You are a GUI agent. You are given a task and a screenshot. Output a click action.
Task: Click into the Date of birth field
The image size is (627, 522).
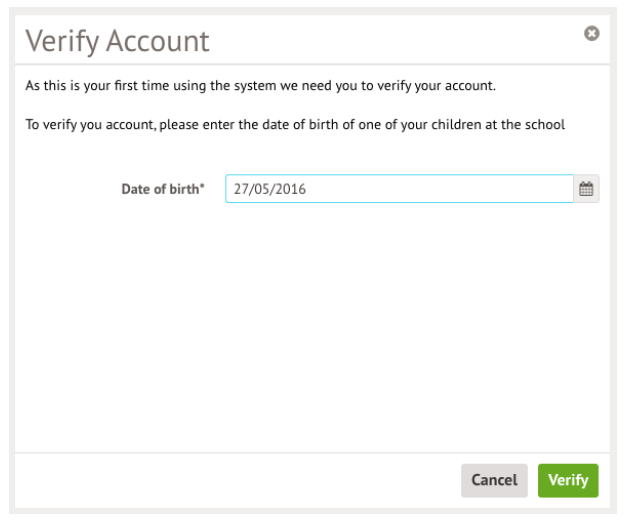coord(399,189)
